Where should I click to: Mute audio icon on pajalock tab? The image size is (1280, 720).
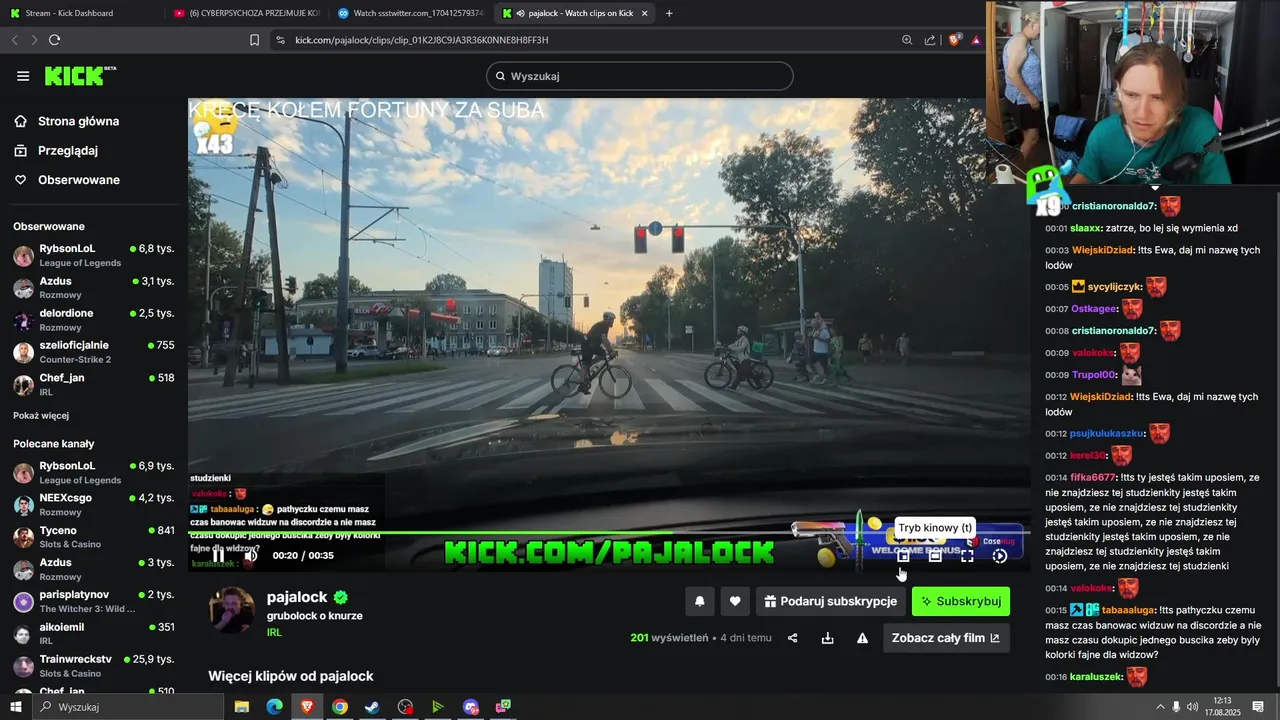point(521,13)
